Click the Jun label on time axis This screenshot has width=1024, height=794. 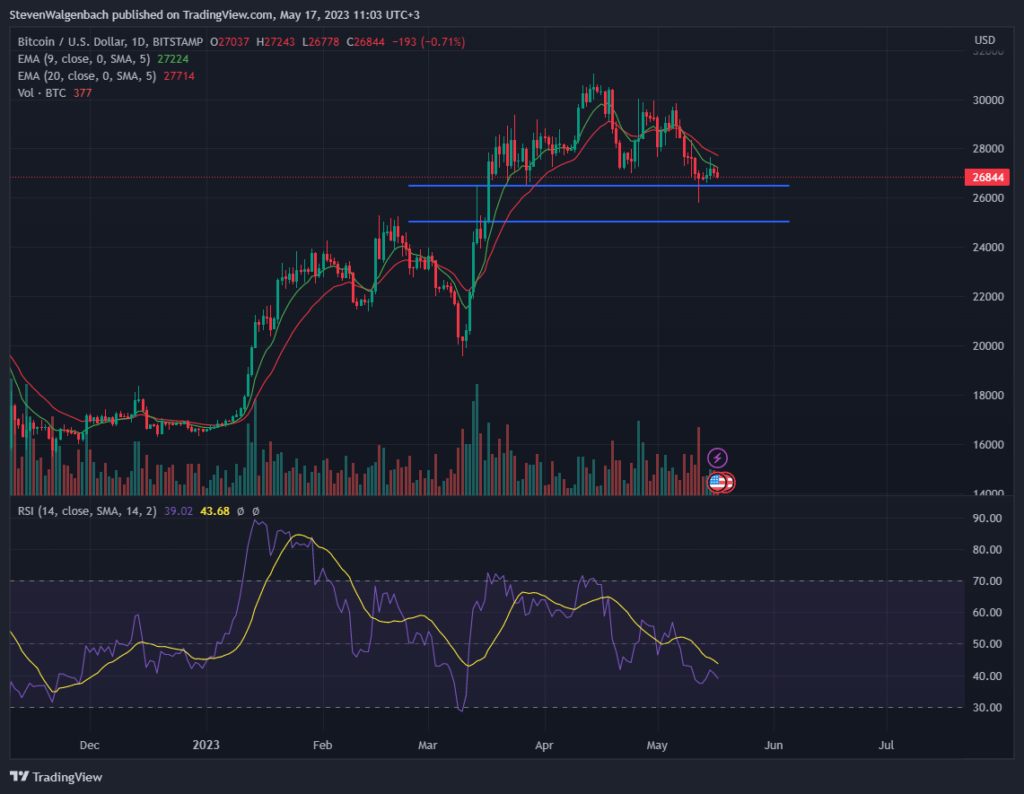click(x=773, y=745)
